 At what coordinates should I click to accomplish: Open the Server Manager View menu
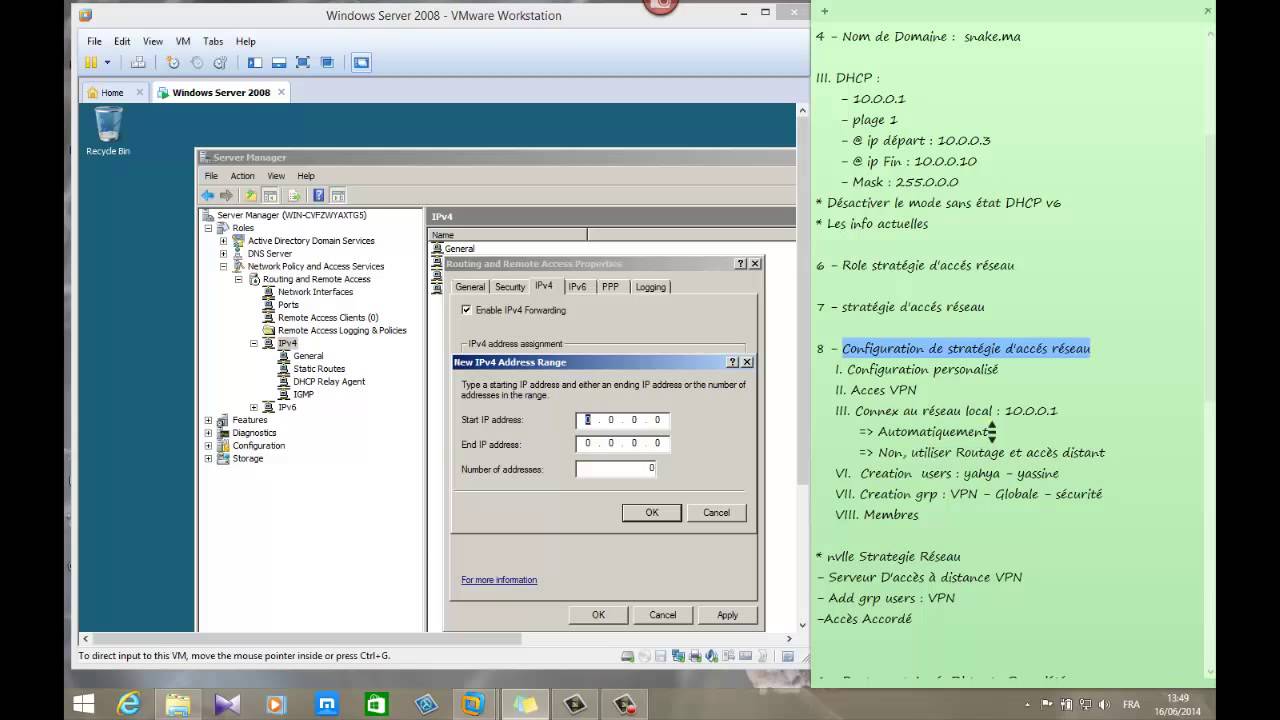tap(276, 176)
